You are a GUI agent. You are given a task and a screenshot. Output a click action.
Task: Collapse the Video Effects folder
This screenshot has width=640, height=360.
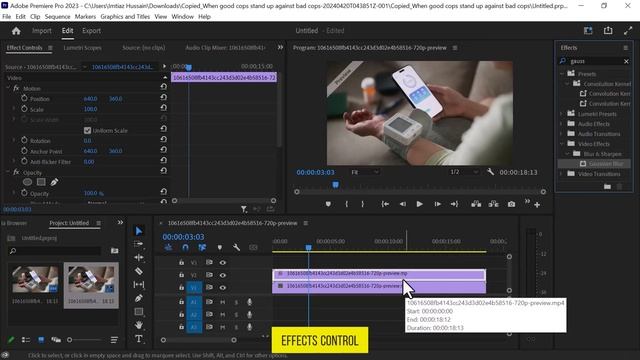tap(562, 144)
